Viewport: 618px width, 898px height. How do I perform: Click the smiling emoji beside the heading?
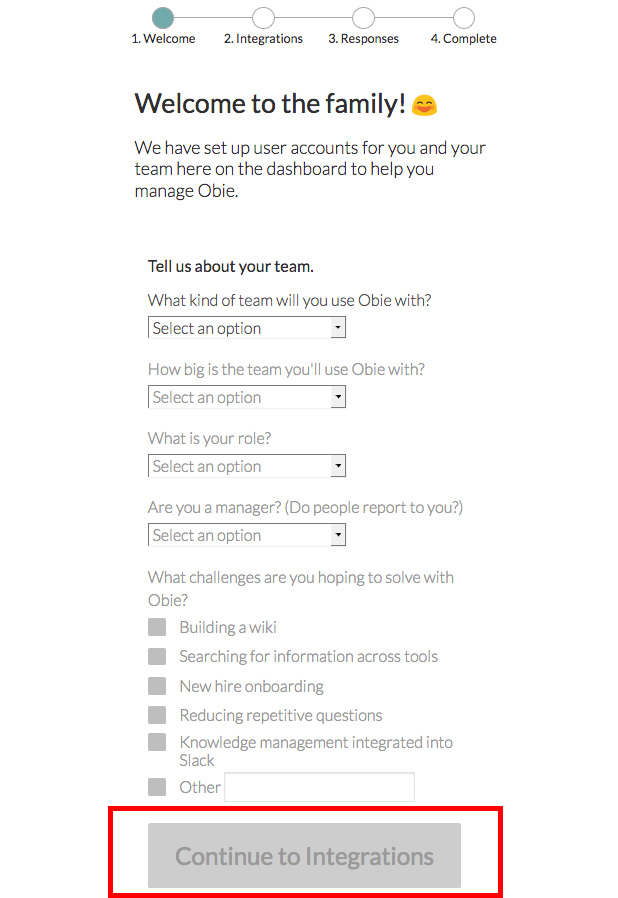[425, 104]
